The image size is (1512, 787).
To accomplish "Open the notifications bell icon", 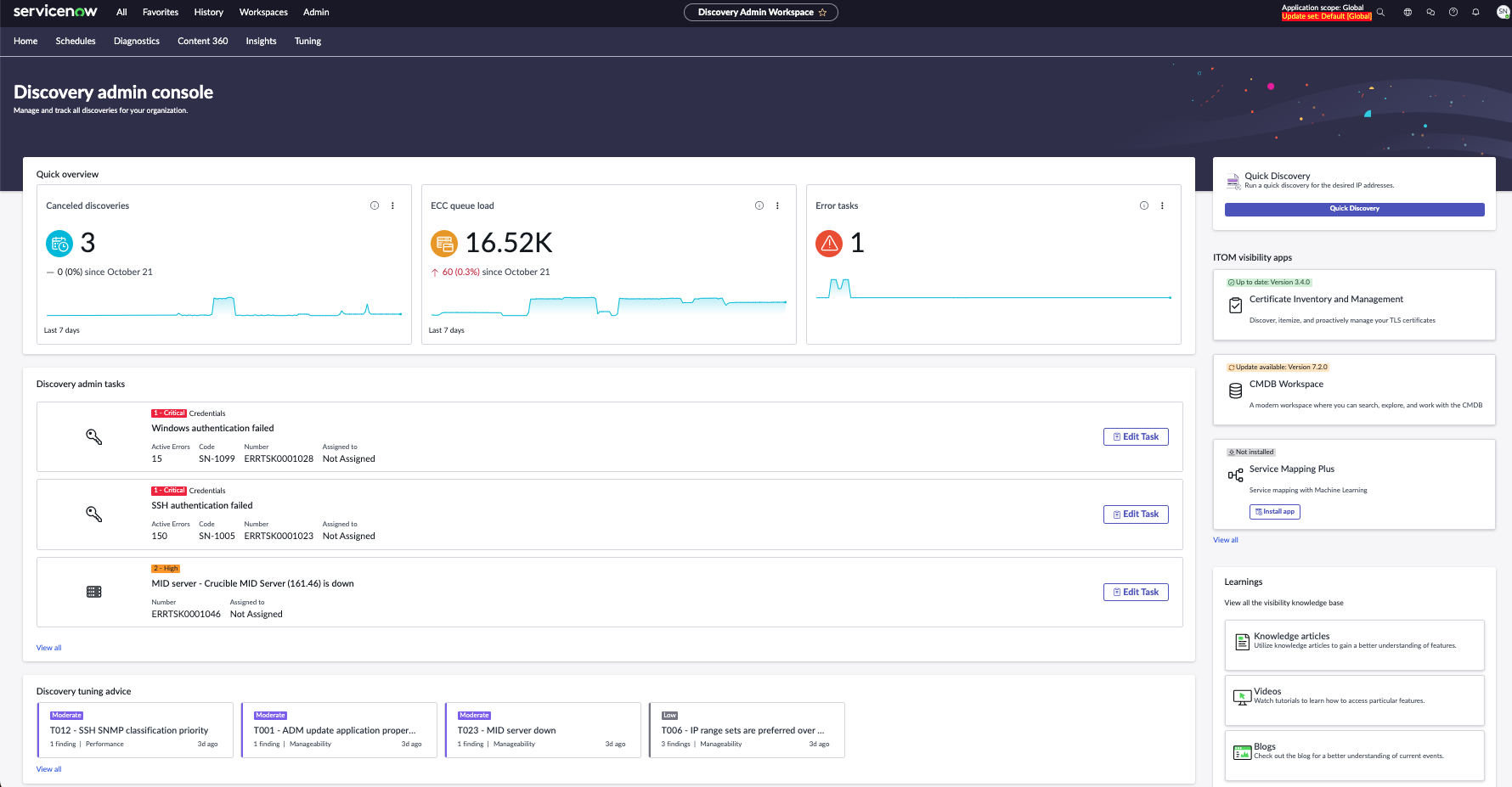I will pos(1475,12).
